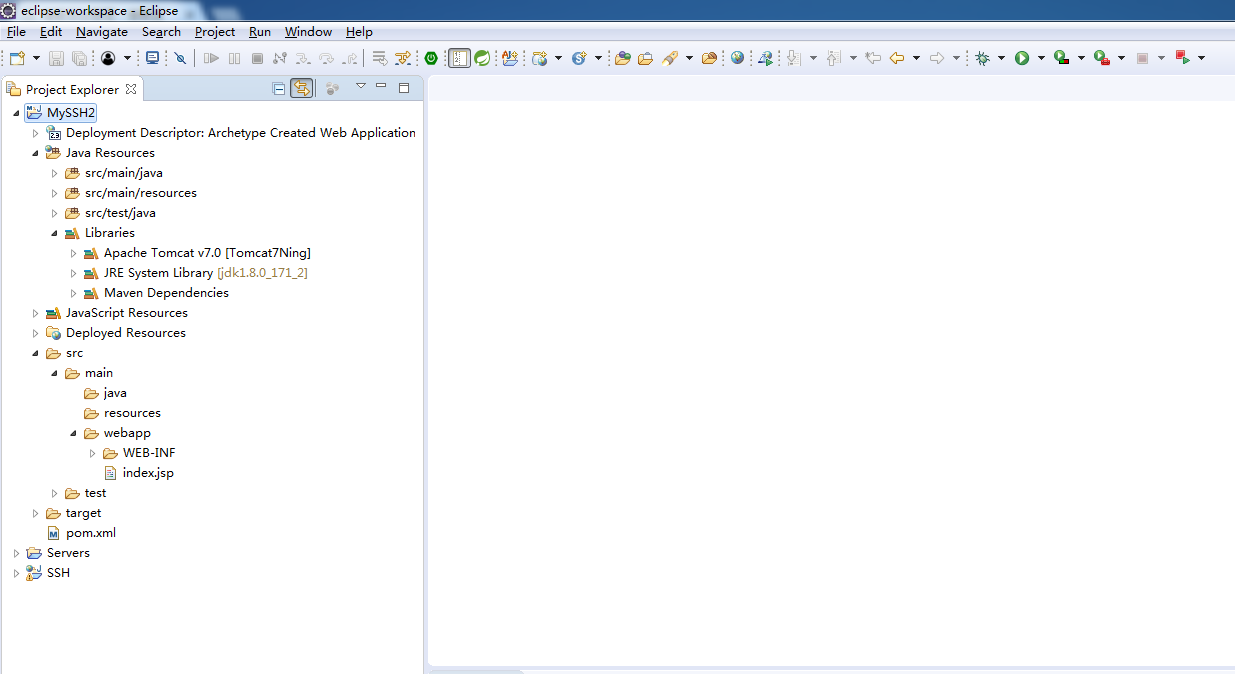
Task: Click the Open Web Browser globe icon
Action: click(x=737, y=58)
